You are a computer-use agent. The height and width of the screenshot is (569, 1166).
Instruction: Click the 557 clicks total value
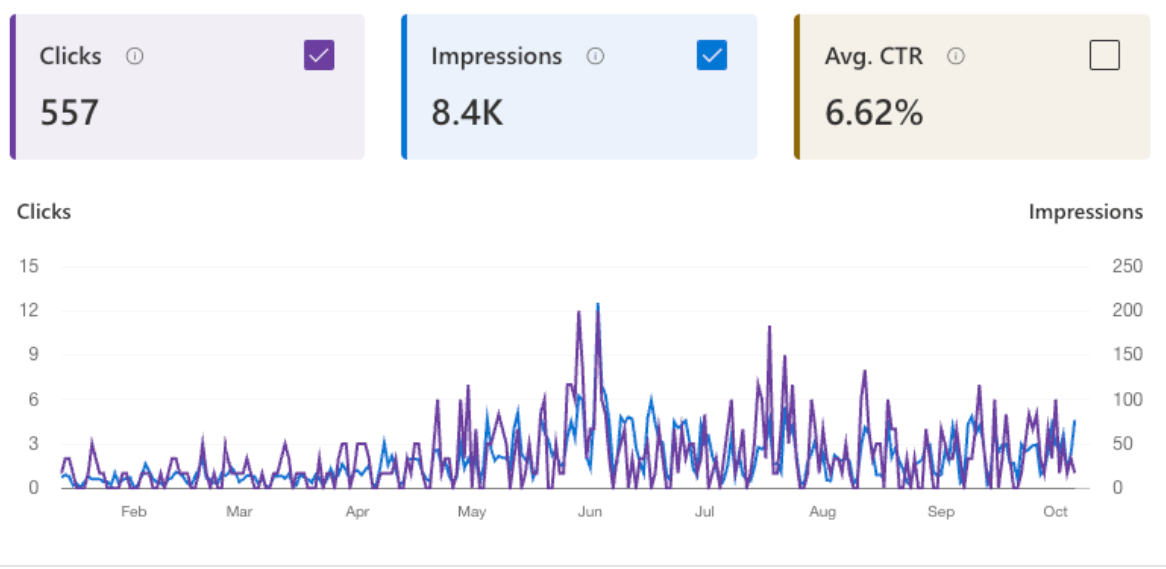(69, 113)
